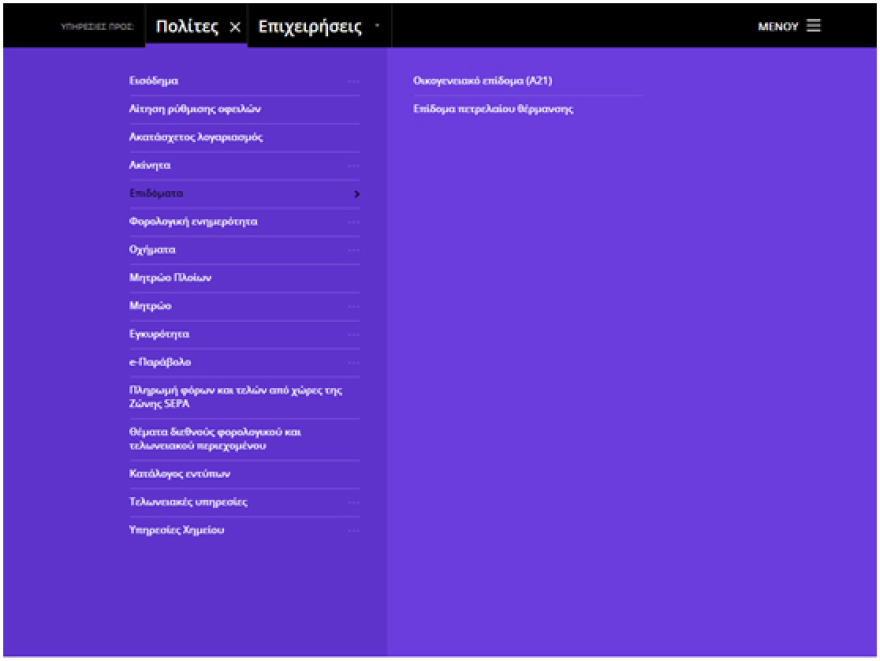Screen dimensions: 880x661
Task: Expand Οχήματα using its ellipsis icon
Action: click(x=353, y=250)
